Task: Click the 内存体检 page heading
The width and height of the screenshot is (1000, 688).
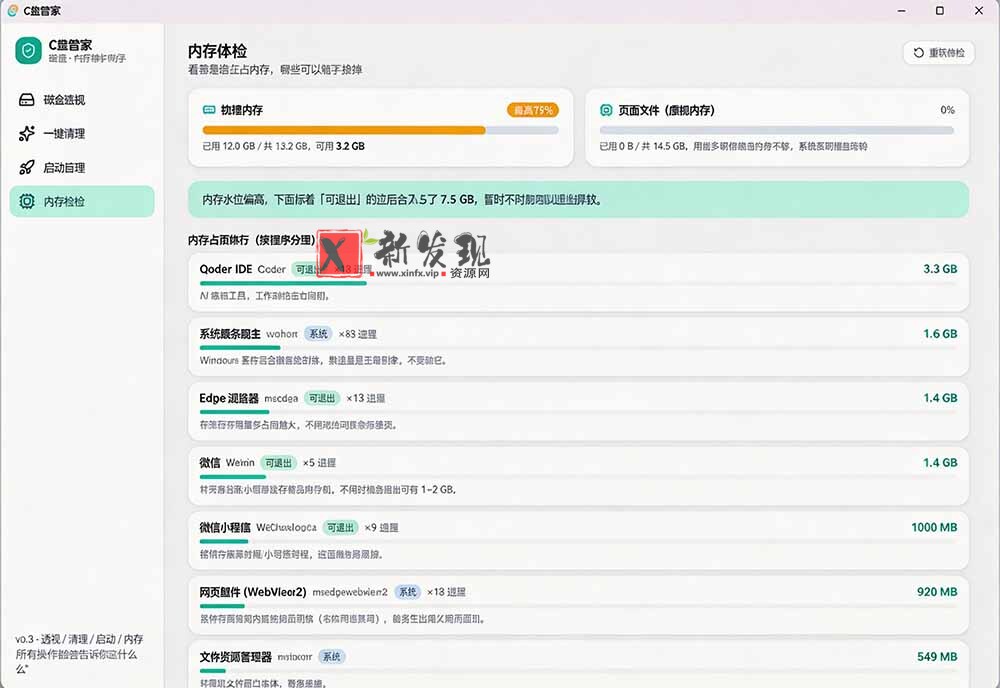Action: pos(217,51)
